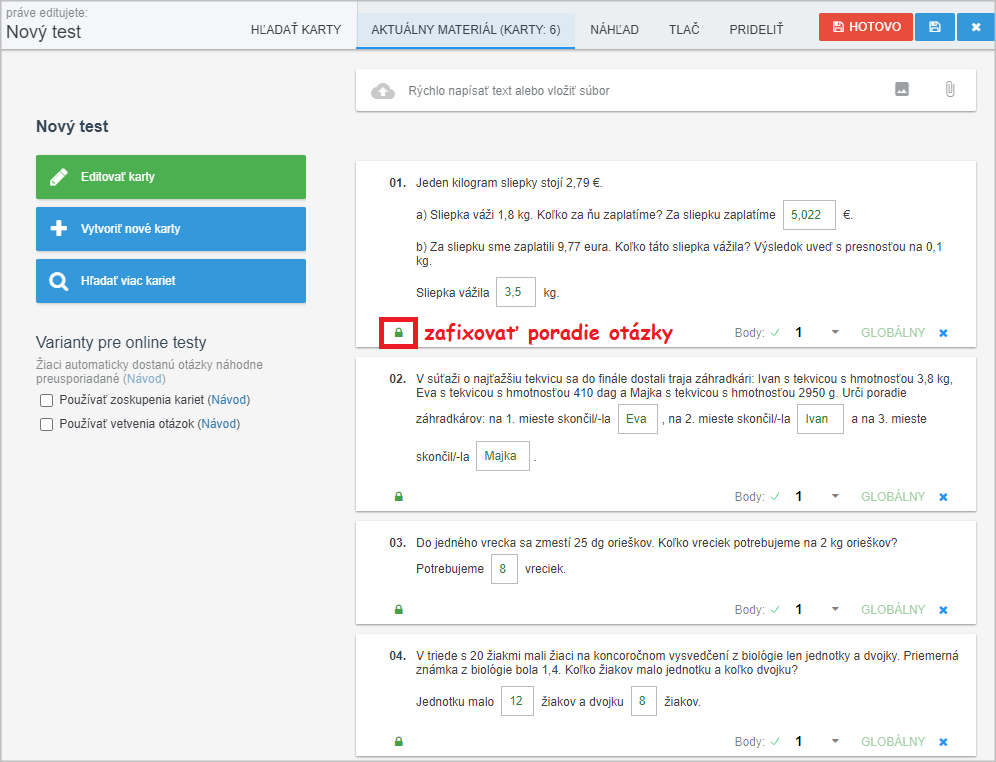Viewport: 996px width, 762px height.
Task: Click padlock icon under question 02
Action: (x=399, y=497)
